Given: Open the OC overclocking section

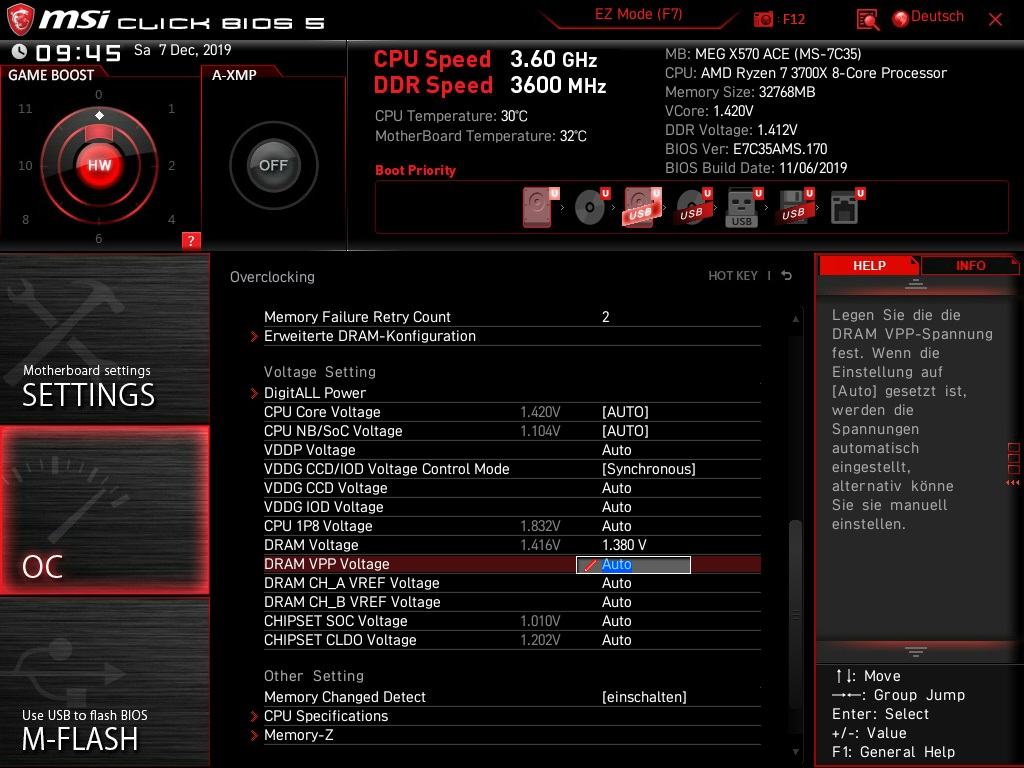Looking at the screenshot, I should [x=104, y=510].
